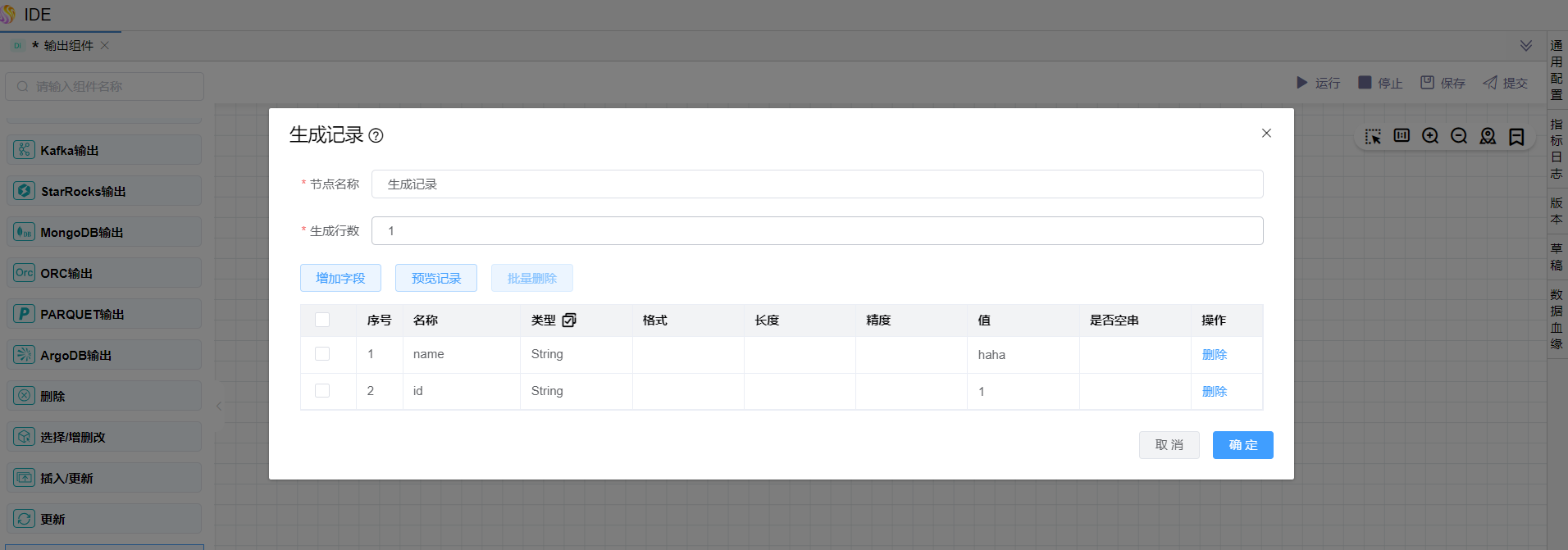Check the checkbox for the id row

322,391
